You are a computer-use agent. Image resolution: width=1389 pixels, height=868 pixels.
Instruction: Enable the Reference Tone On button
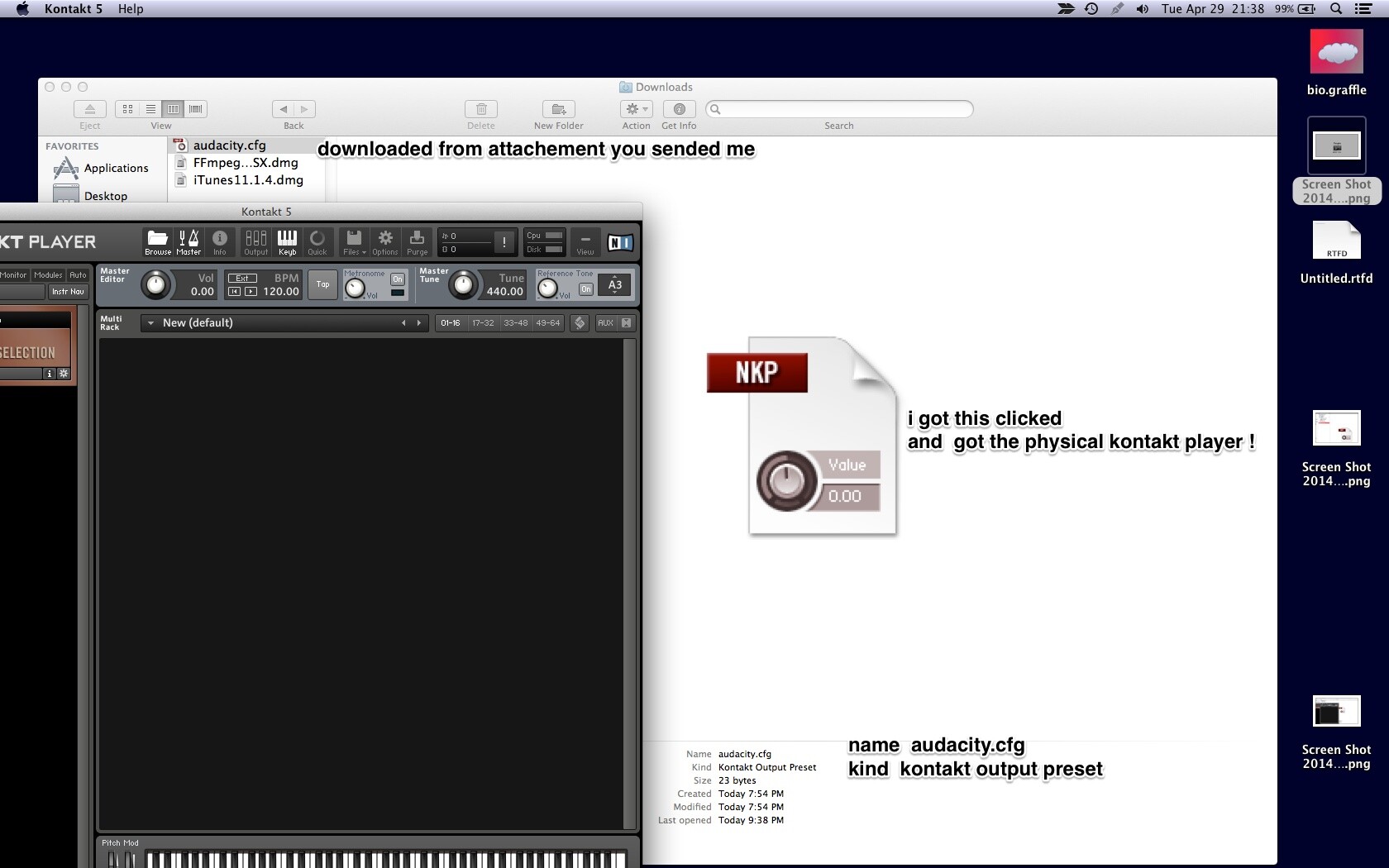[585, 289]
